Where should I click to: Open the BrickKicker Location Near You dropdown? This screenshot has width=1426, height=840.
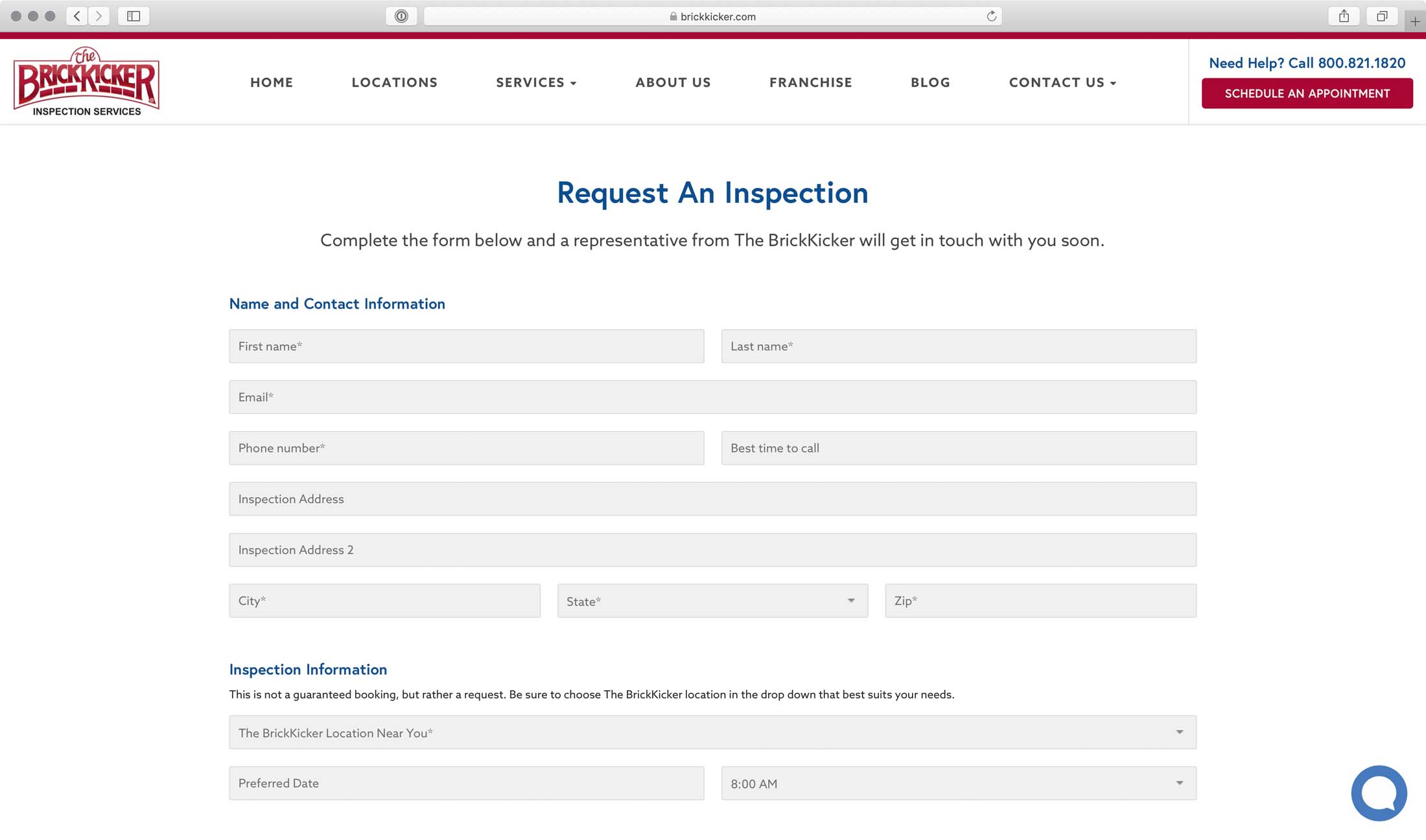(712, 732)
